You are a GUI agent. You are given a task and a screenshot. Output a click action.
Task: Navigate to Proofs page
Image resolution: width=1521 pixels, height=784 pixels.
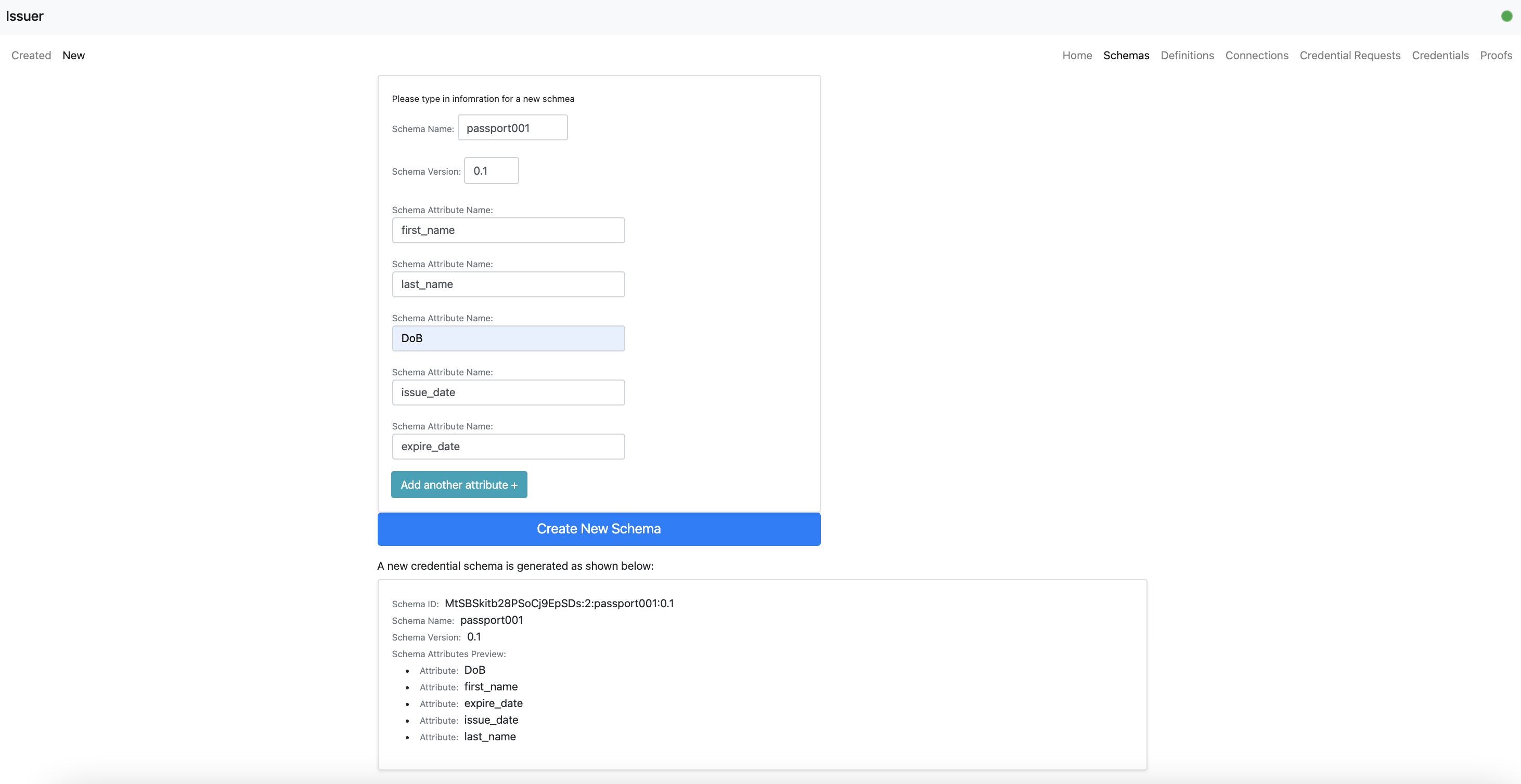[x=1496, y=56]
